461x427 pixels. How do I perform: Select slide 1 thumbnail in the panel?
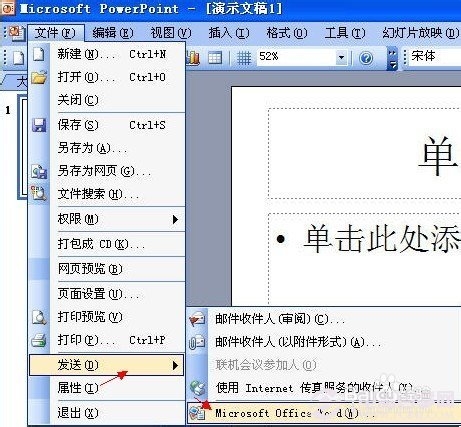coord(22,147)
